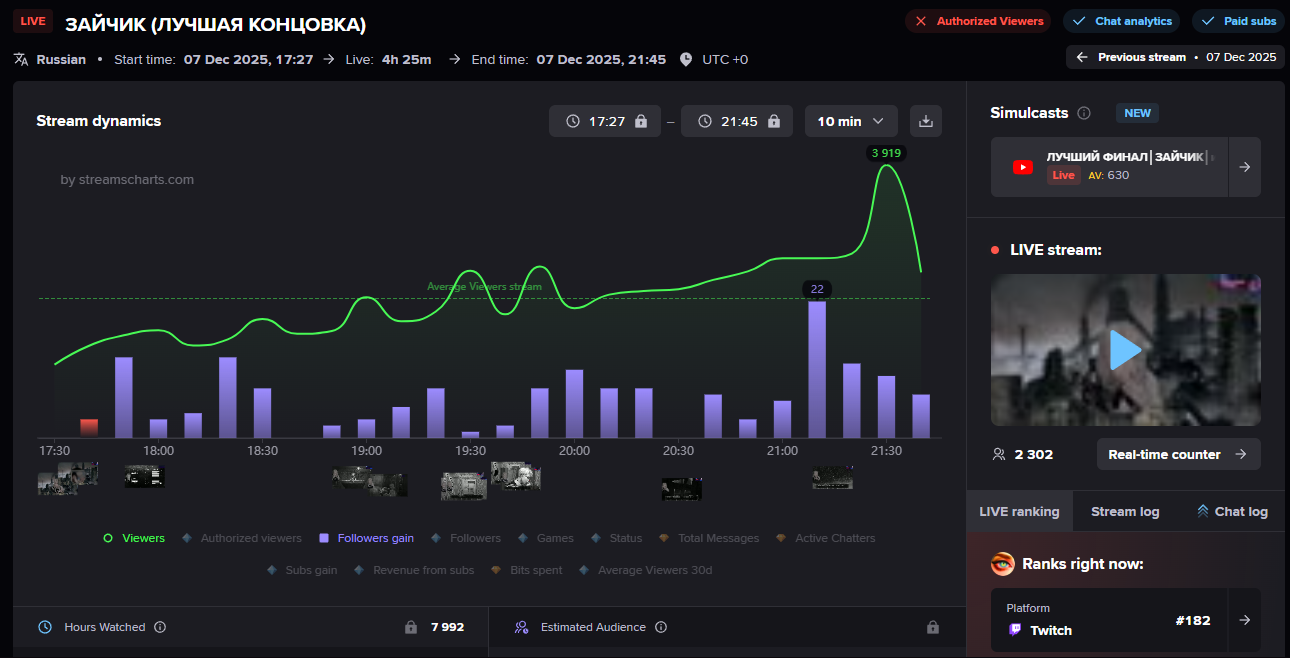Play the LIVE stream preview video
This screenshot has width=1290, height=658.
(1125, 350)
